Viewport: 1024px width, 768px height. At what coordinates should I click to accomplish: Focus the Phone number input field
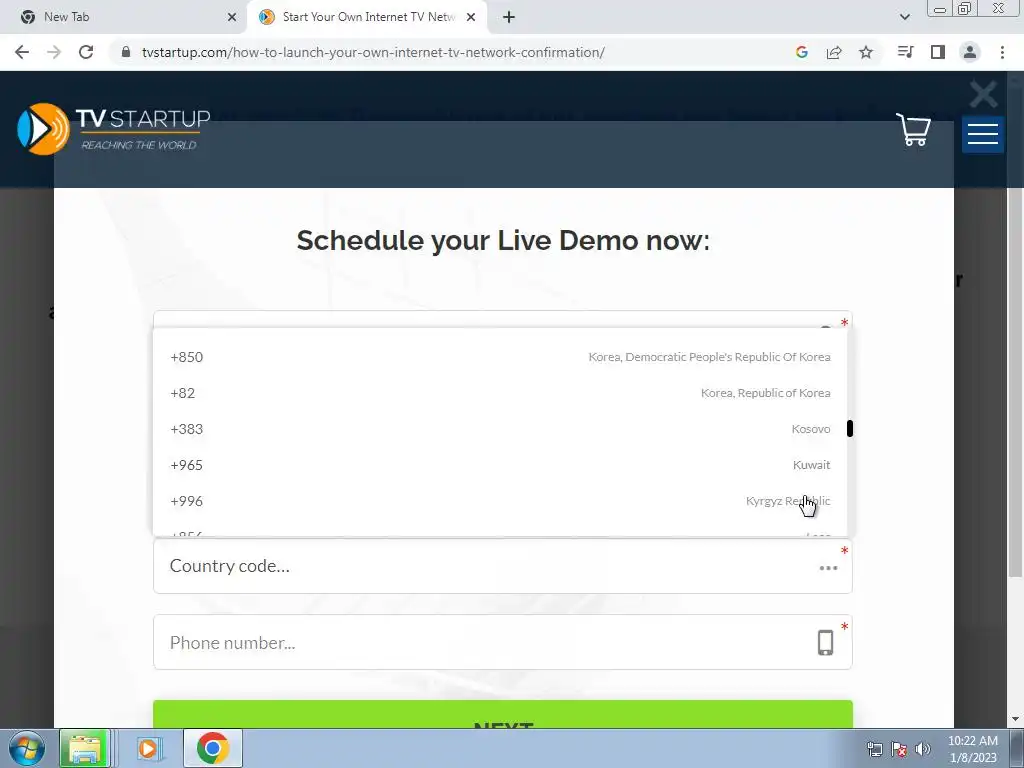pyautogui.click(x=503, y=643)
